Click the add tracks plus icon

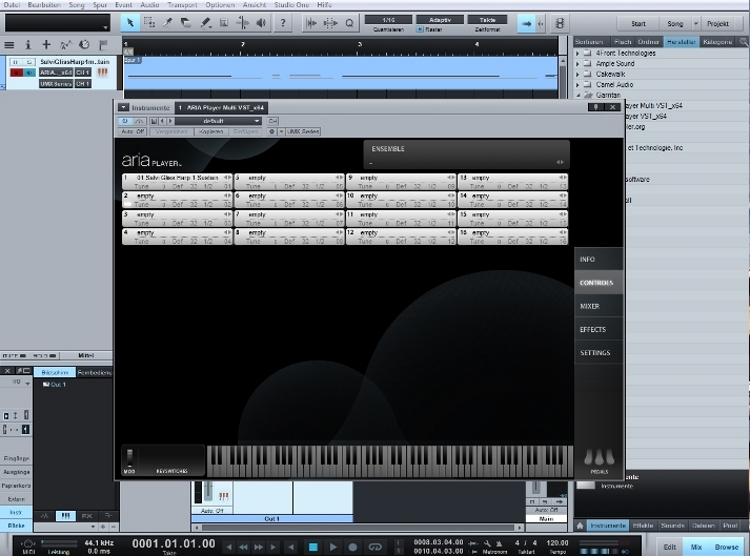46,44
